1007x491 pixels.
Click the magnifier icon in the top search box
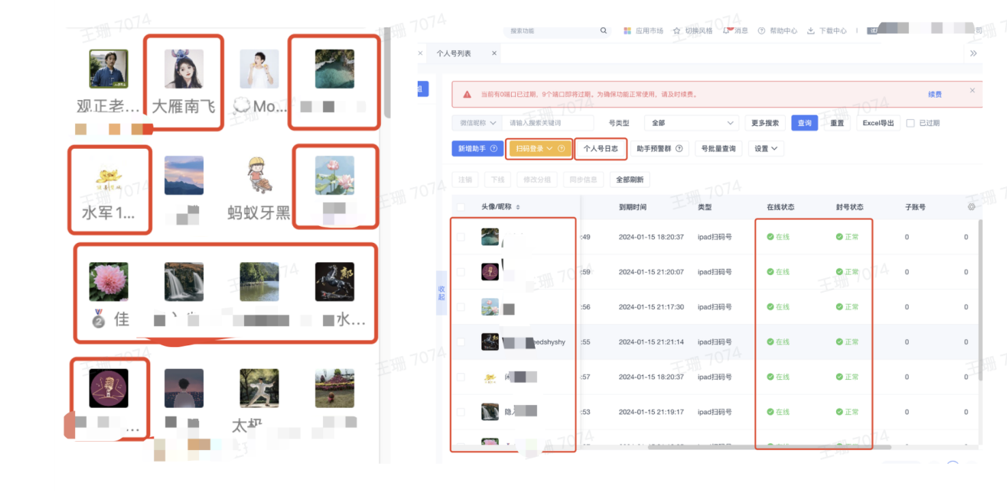tap(603, 30)
